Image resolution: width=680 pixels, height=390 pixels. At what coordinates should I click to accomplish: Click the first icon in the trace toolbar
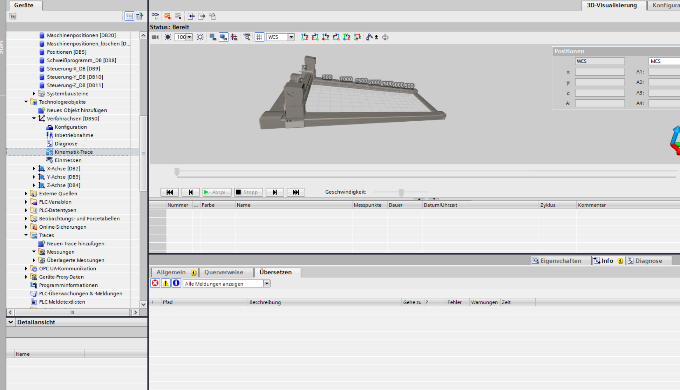click(155, 16)
